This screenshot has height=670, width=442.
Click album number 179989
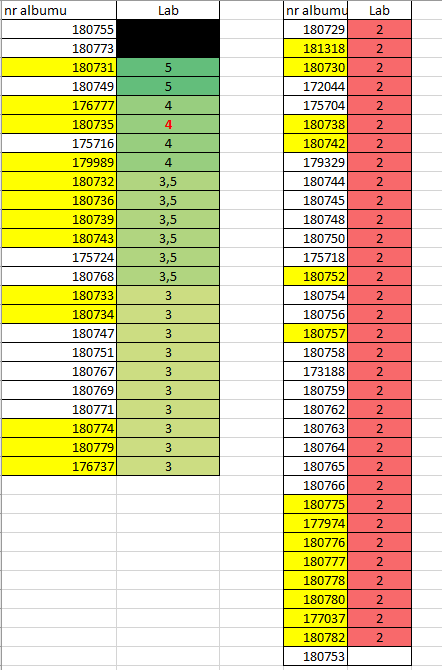pyautogui.click(x=59, y=162)
